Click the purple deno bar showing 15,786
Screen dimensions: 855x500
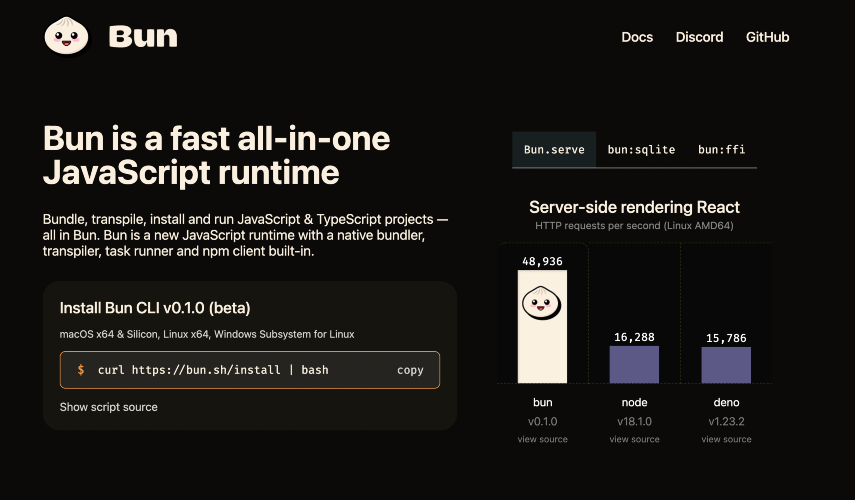[726, 365]
